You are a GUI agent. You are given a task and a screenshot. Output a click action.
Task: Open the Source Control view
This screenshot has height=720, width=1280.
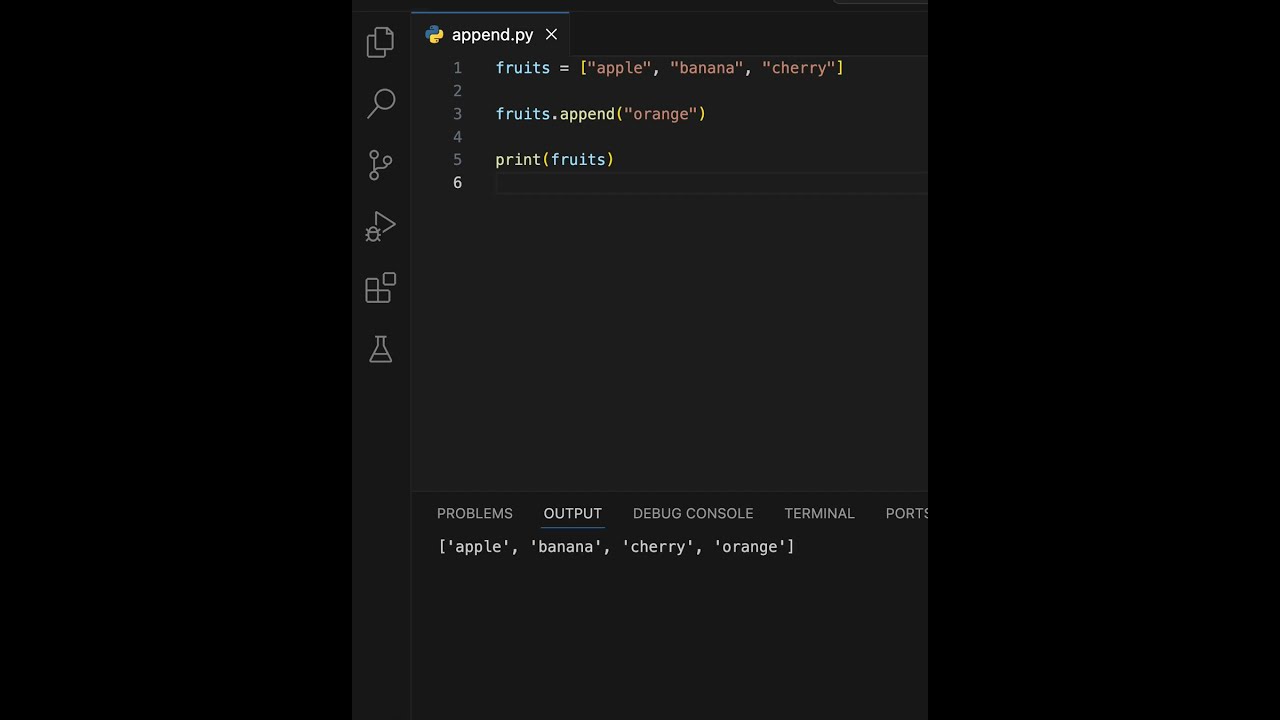click(x=380, y=165)
